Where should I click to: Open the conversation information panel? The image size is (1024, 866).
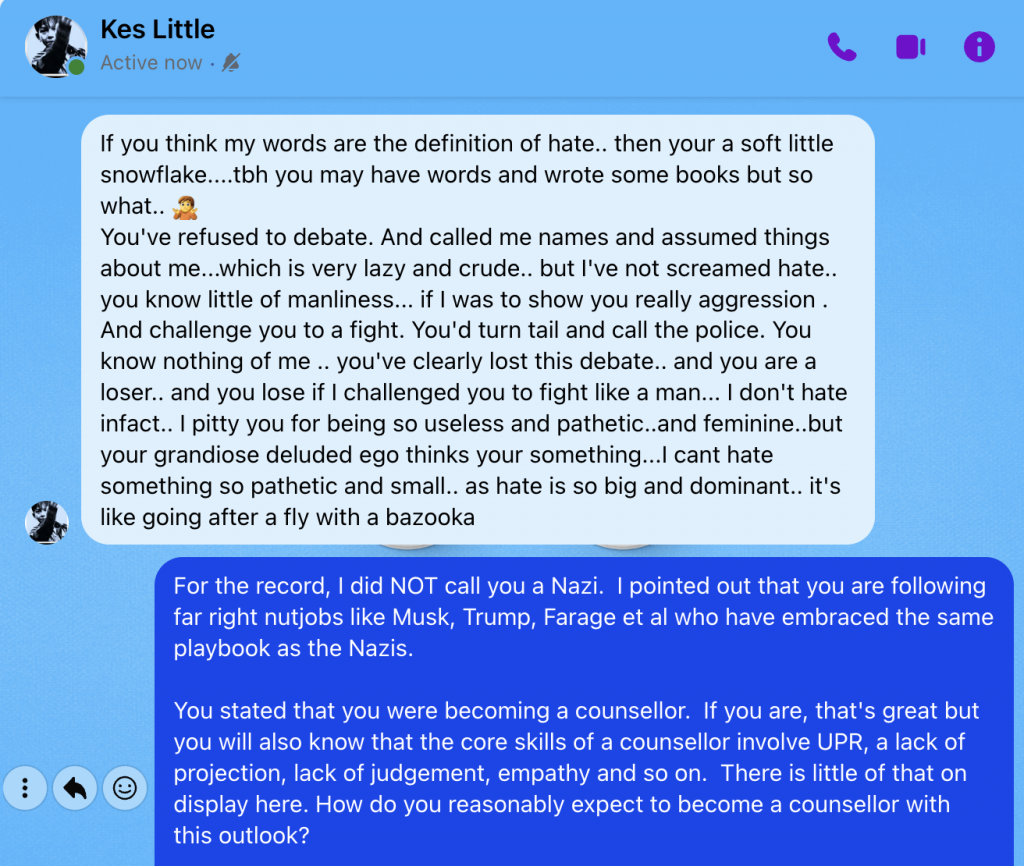click(x=979, y=47)
